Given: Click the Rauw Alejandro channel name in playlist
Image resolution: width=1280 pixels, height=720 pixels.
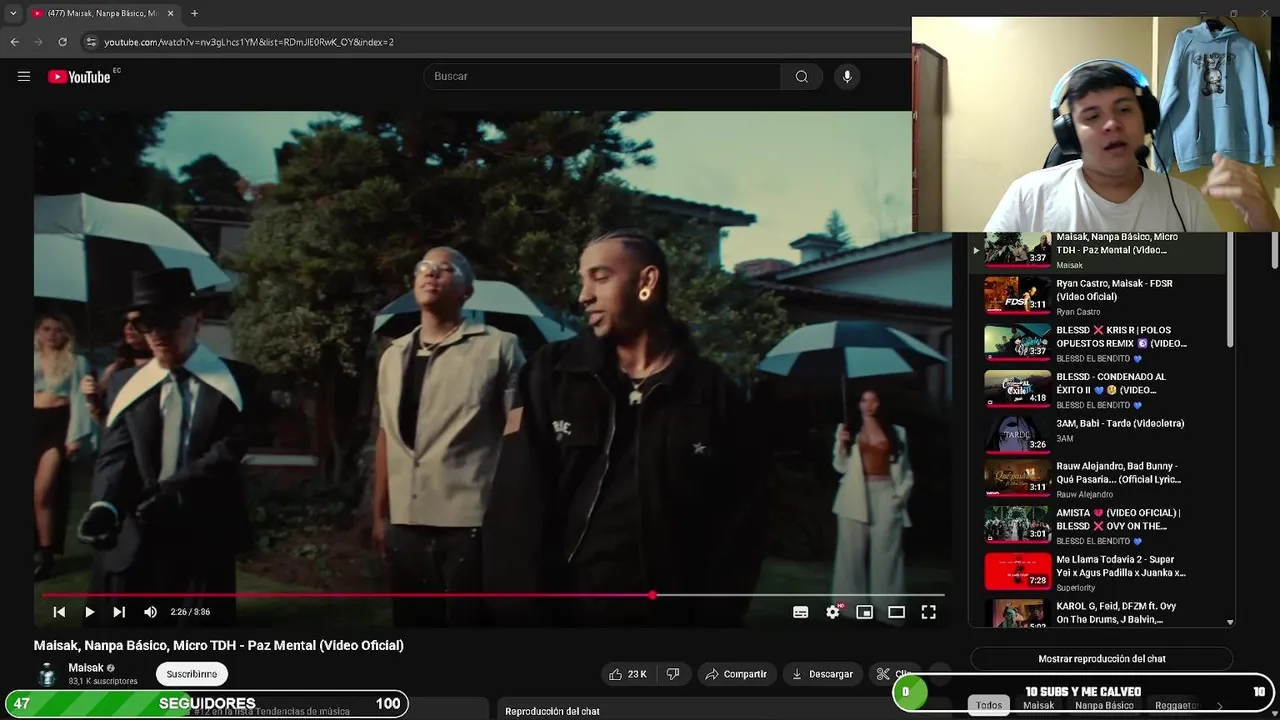Looking at the screenshot, I should tap(1085, 494).
